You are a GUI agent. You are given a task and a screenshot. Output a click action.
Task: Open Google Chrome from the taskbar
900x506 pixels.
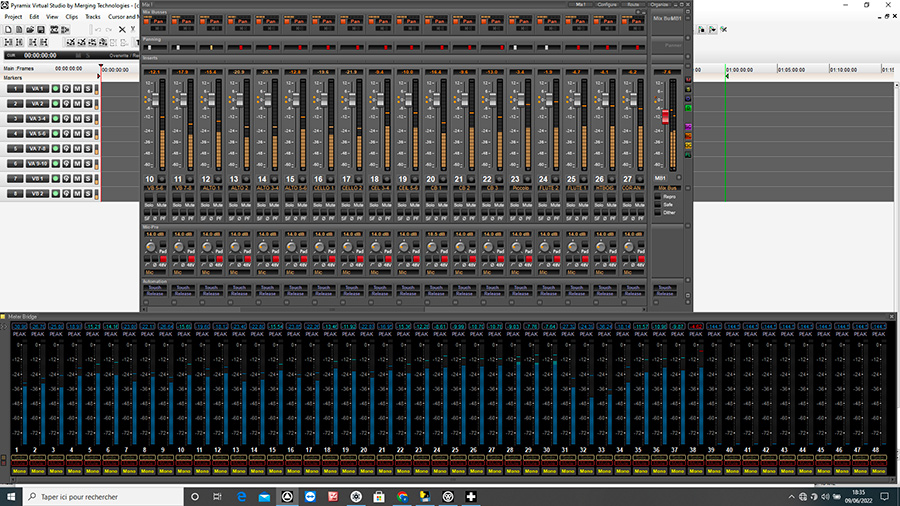coord(402,497)
